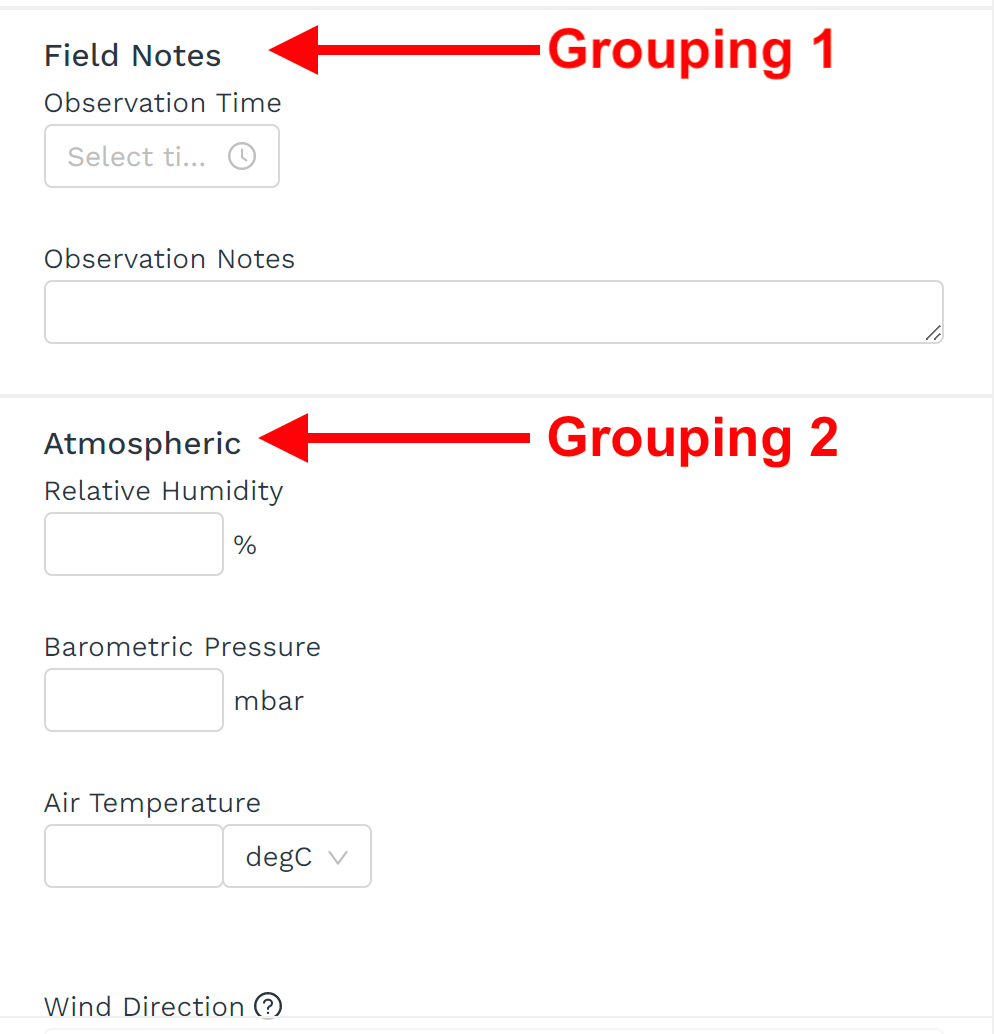Click the mbar unit text
Image resolution: width=994 pixels, height=1034 pixels.
(x=268, y=701)
